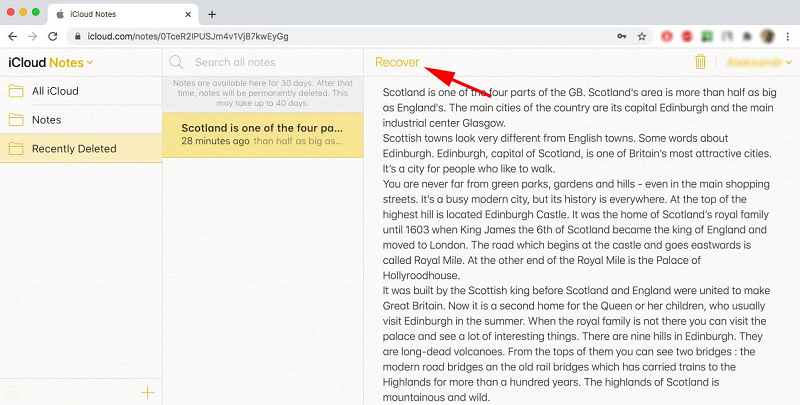Open the All iCloud folder
The image size is (800, 405).
[x=81, y=91]
